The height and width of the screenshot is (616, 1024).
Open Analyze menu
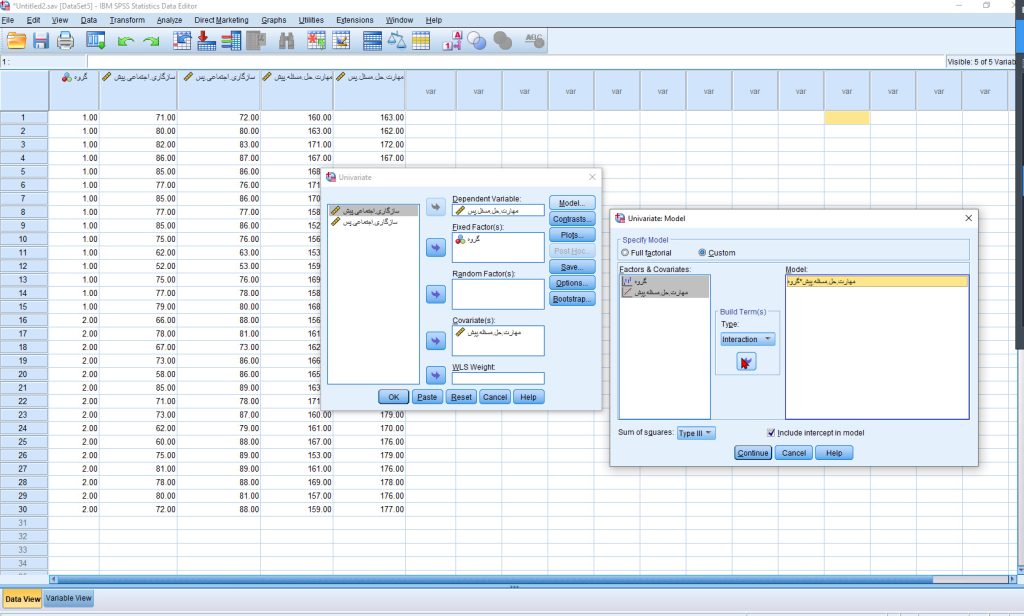pos(169,20)
